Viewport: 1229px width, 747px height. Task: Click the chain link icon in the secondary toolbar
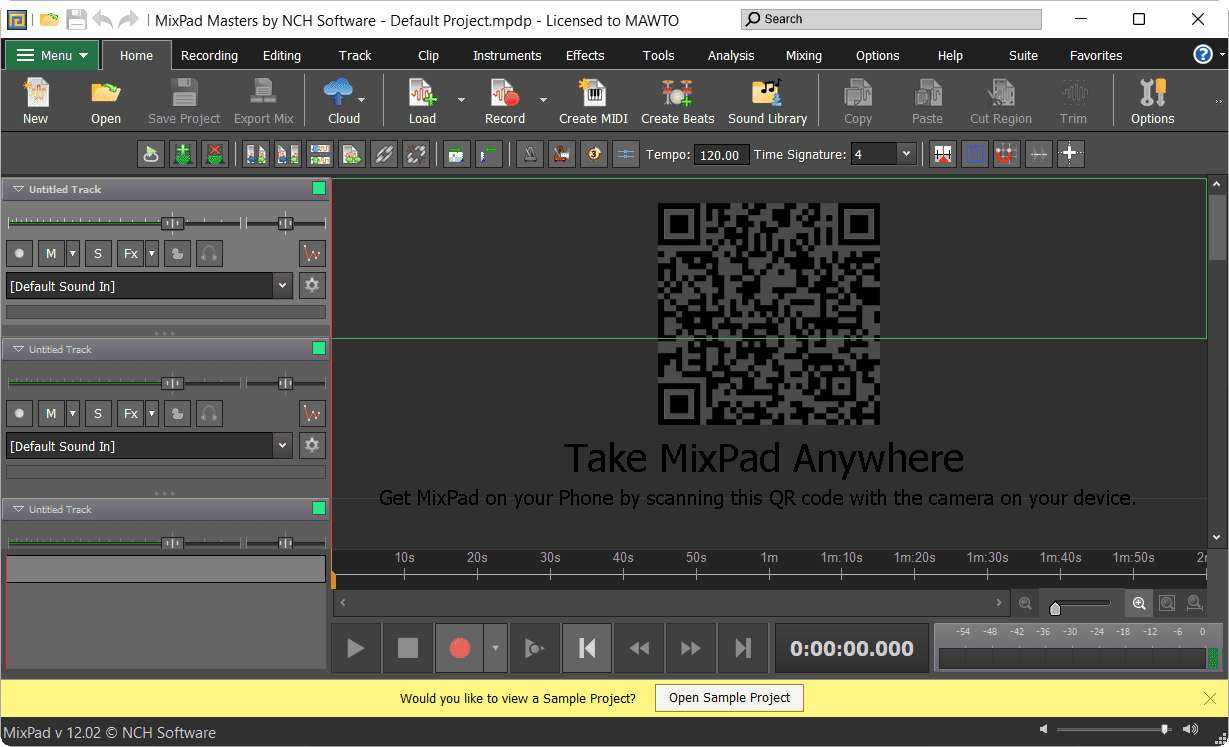tap(384, 154)
